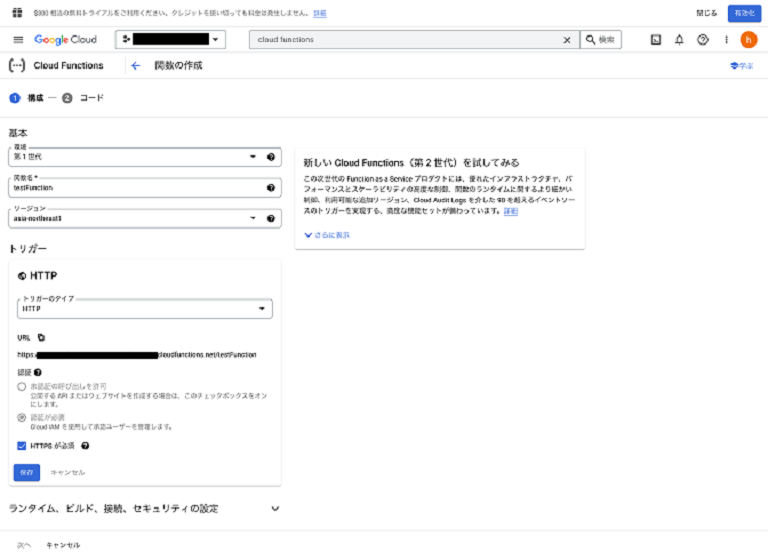
Task: Dismiss the trial banner with close
Action: (707, 13)
